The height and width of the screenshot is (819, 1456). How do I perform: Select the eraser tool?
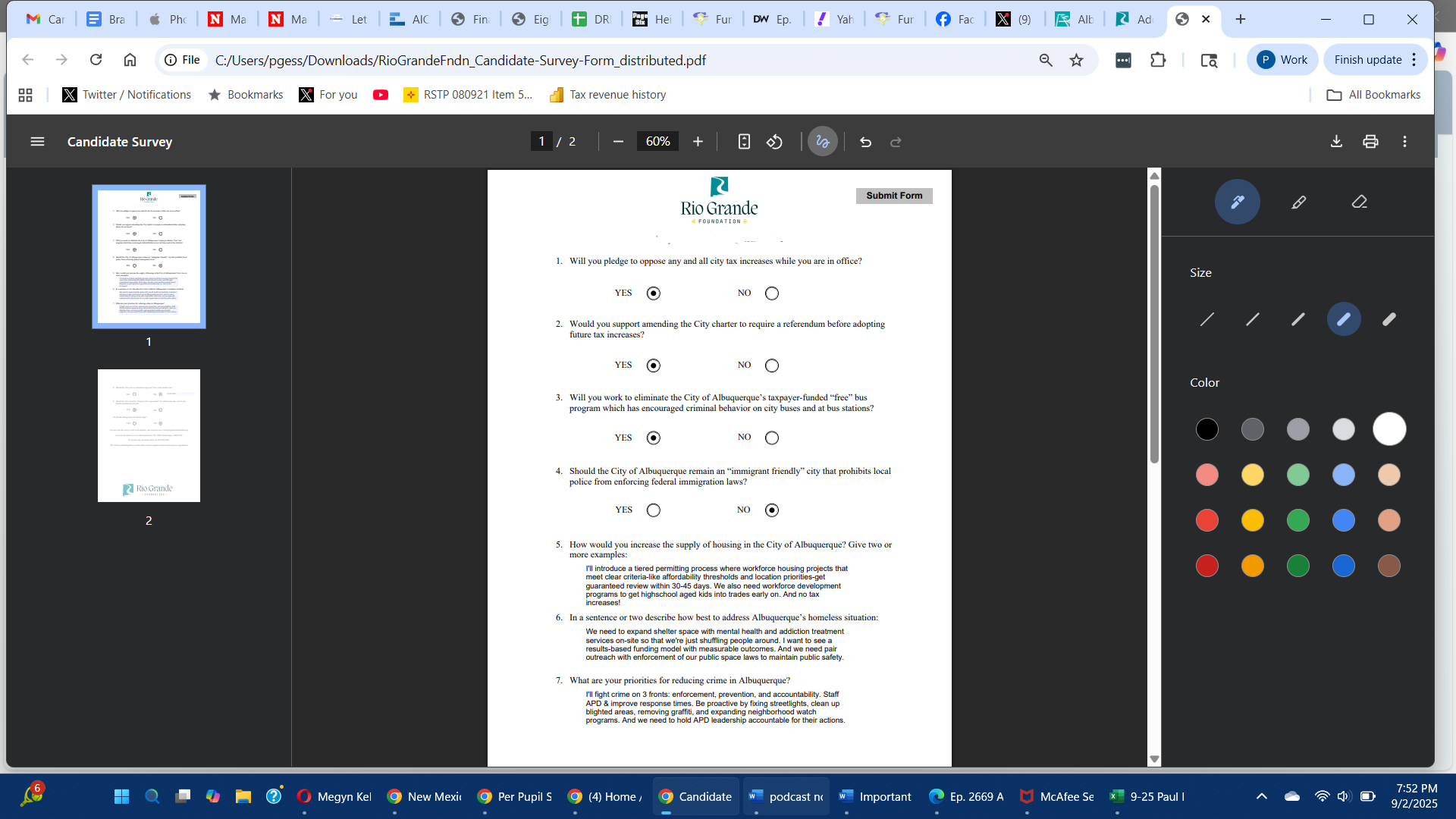tap(1359, 202)
